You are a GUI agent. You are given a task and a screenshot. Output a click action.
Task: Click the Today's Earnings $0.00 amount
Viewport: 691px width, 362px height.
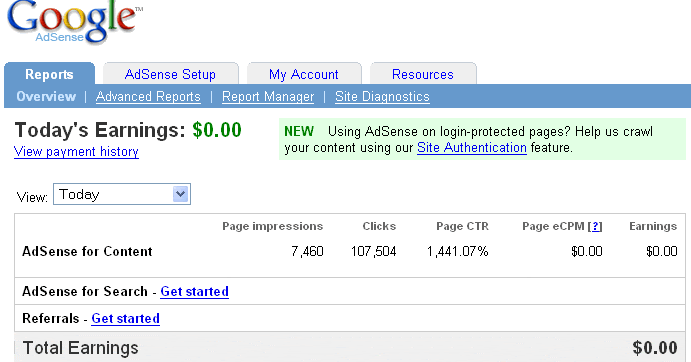(x=217, y=130)
